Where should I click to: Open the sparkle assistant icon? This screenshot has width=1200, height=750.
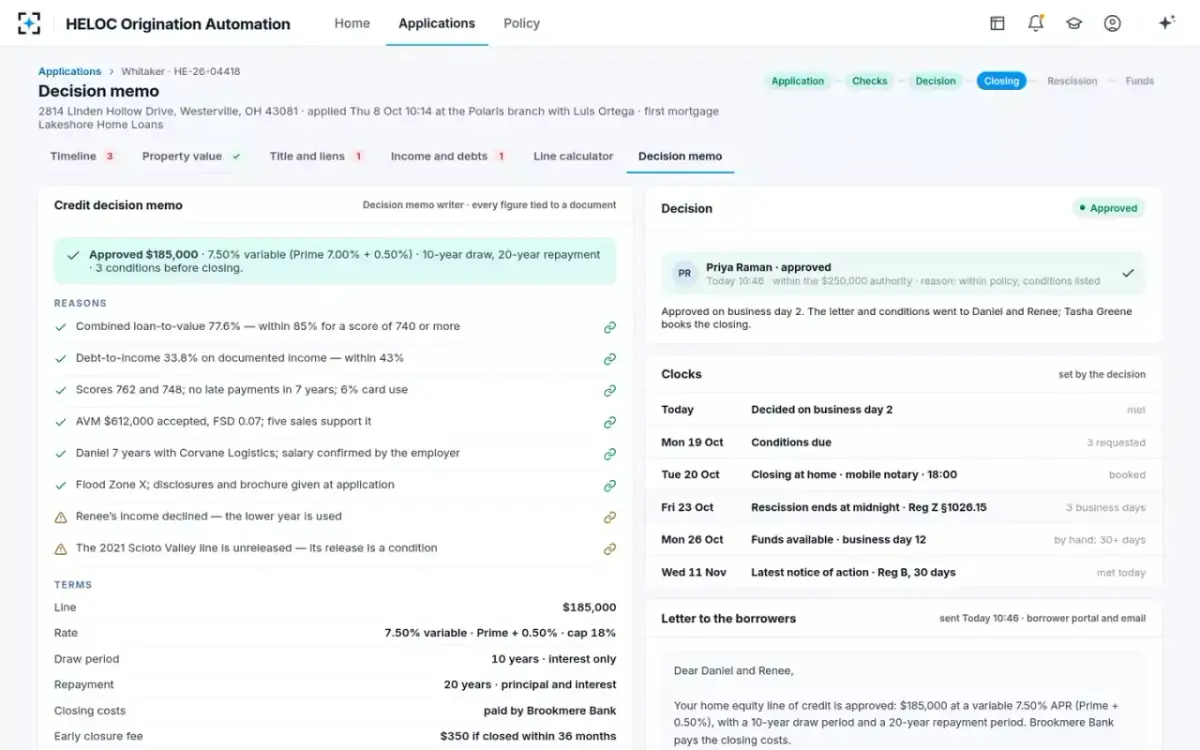click(x=1166, y=23)
